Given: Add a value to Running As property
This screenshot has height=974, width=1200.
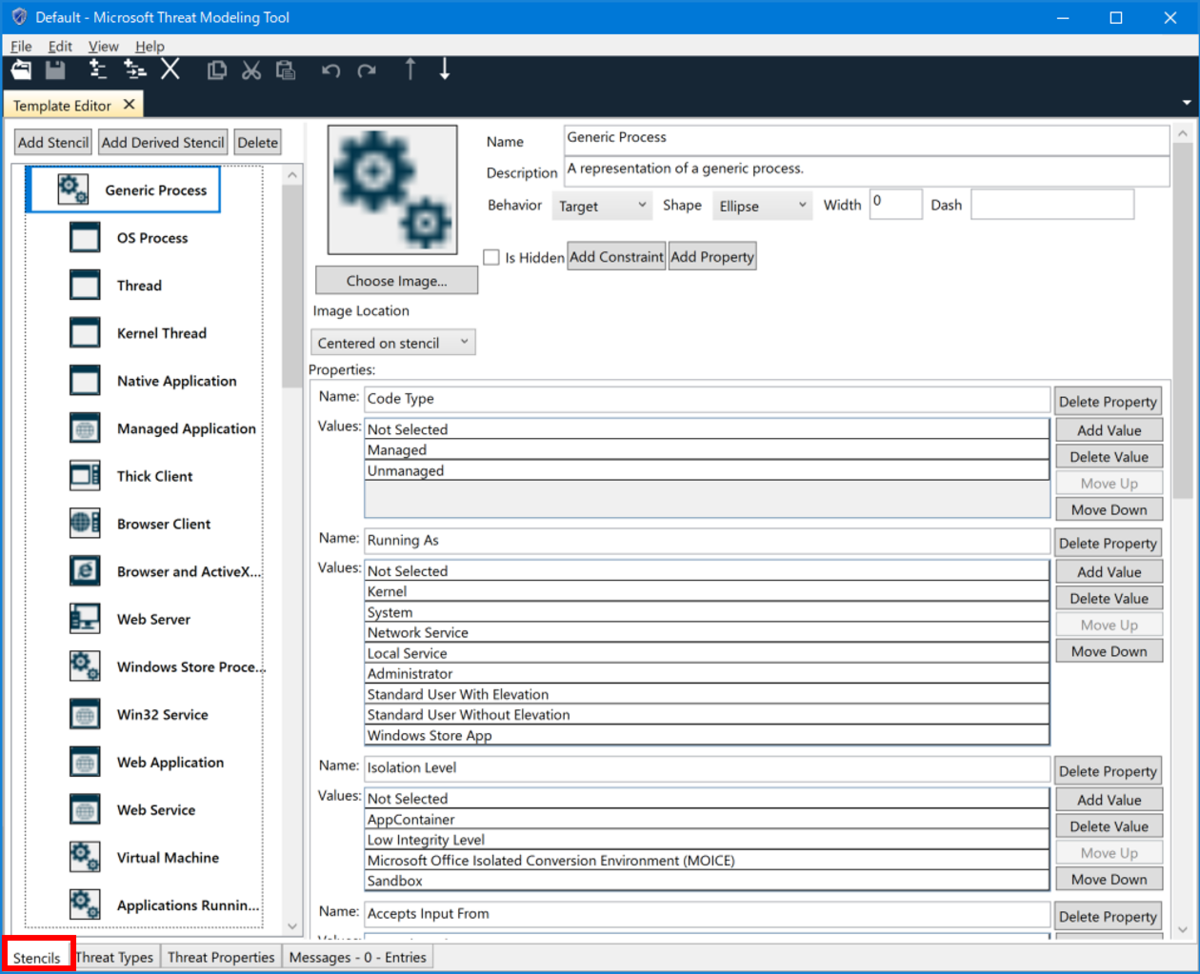Looking at the screenshot, I should pyautogui.click(x=1109, y=572).
